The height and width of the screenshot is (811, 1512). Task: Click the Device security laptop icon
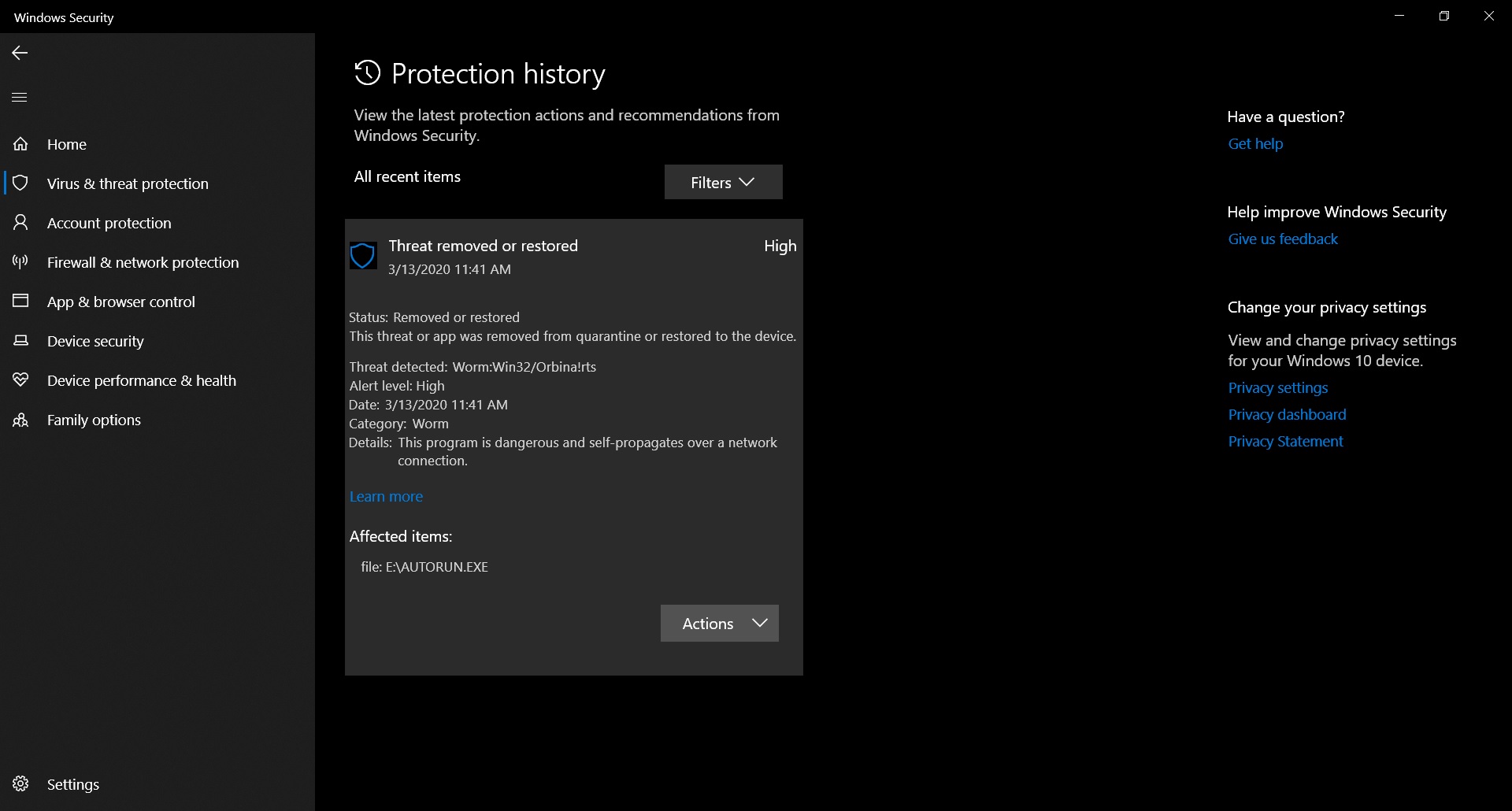pos(20,341)
